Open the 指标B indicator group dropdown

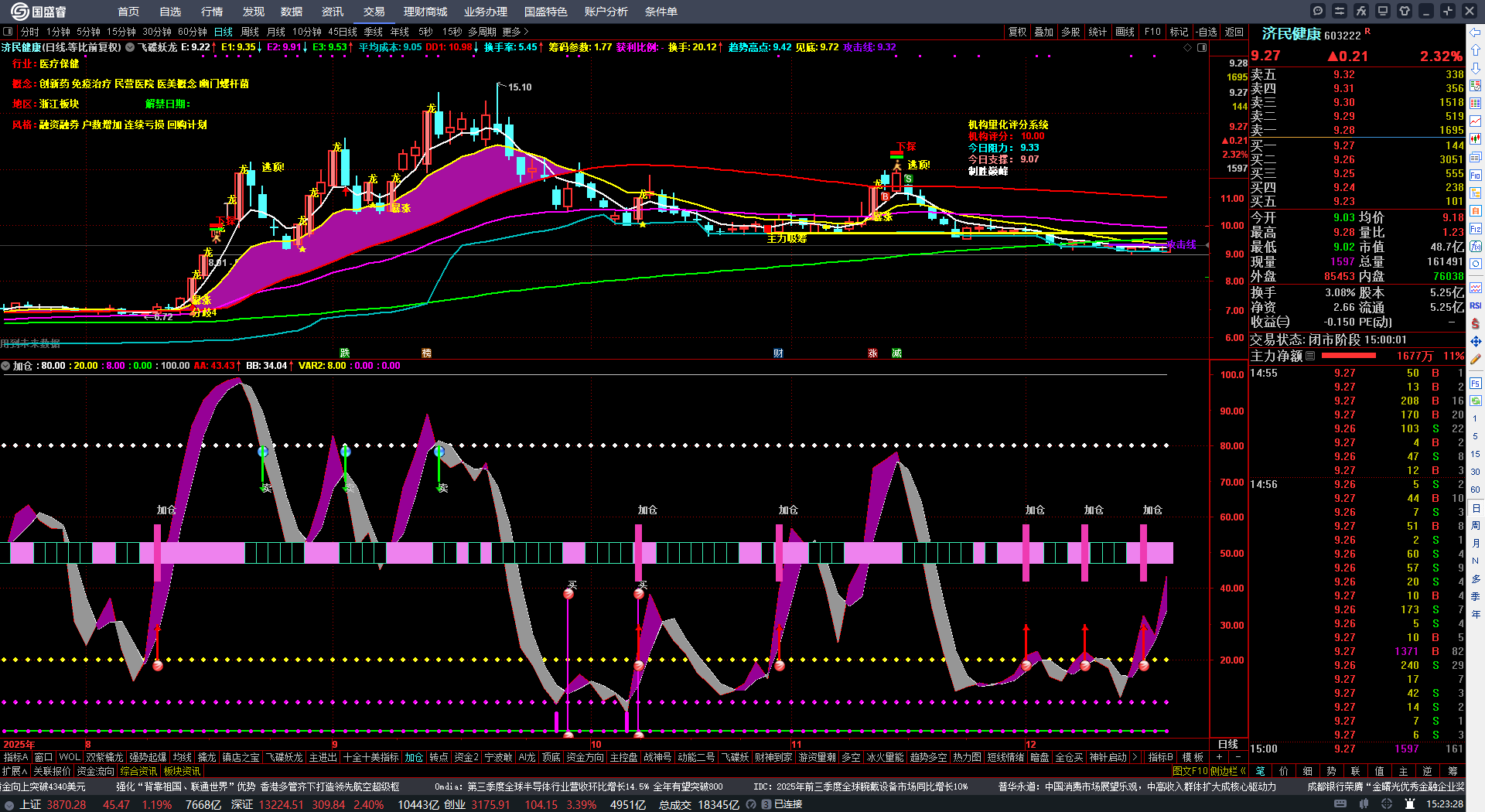pyautogui.click(x=1160, y=757)
